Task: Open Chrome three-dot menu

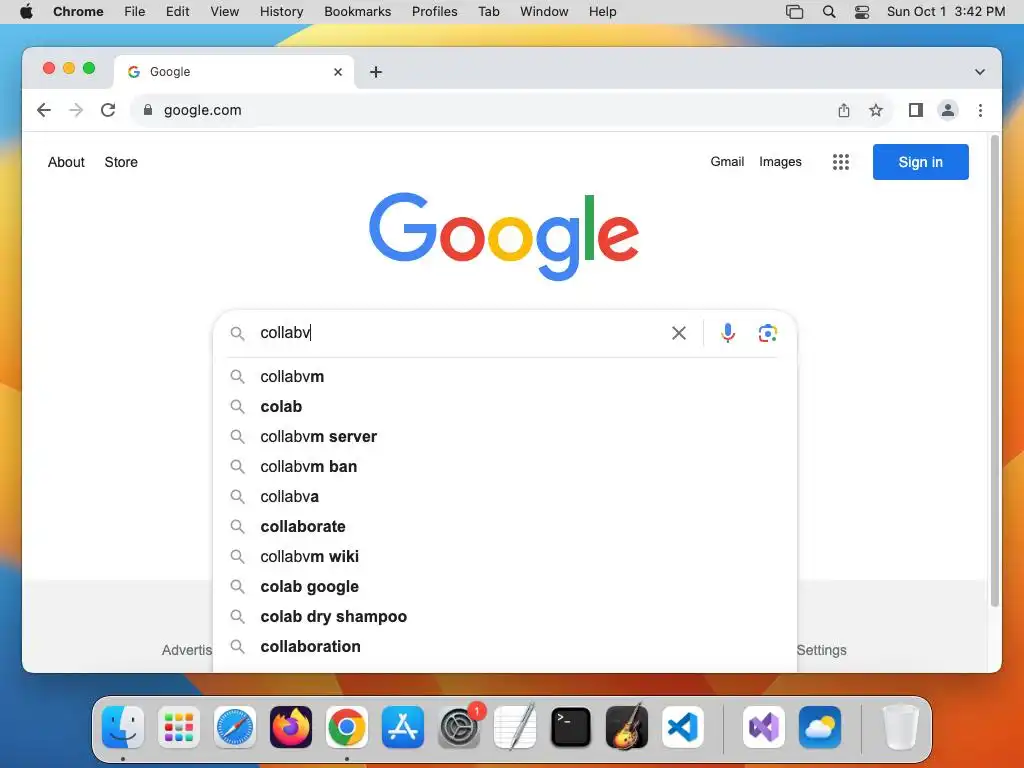Action: click(980, 110)
